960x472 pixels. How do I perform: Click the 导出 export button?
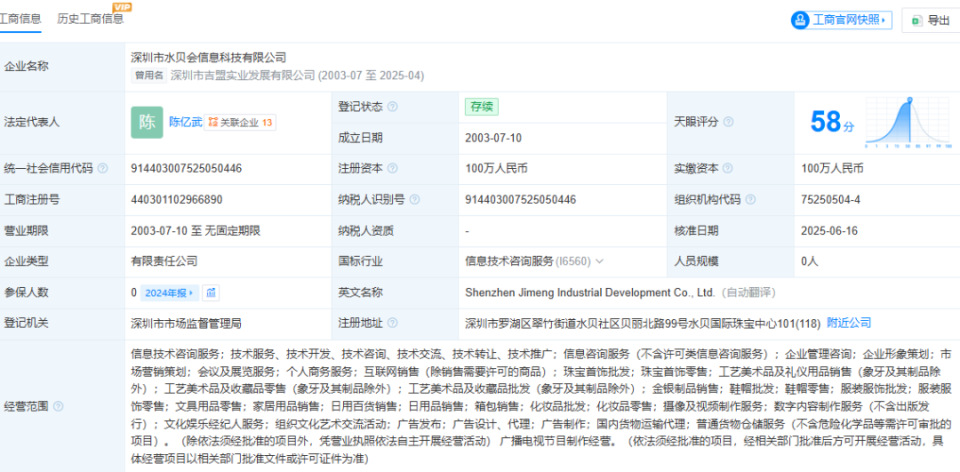coord(931,20)
